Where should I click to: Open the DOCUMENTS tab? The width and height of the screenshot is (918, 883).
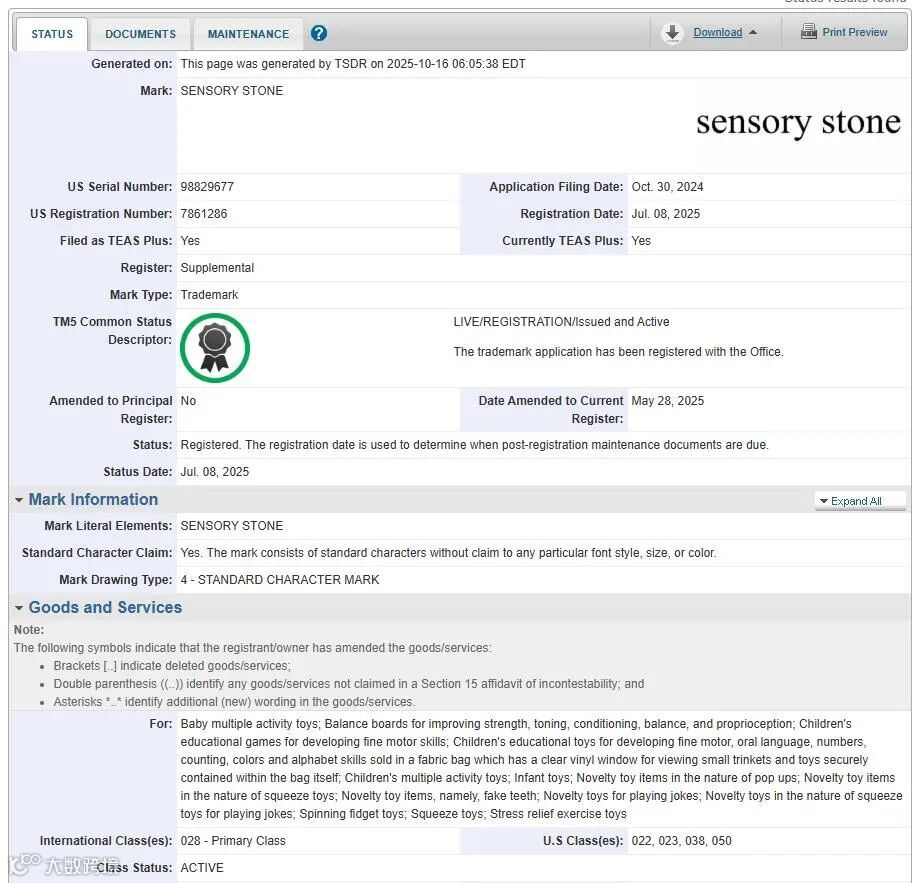[x=141, y=34]
